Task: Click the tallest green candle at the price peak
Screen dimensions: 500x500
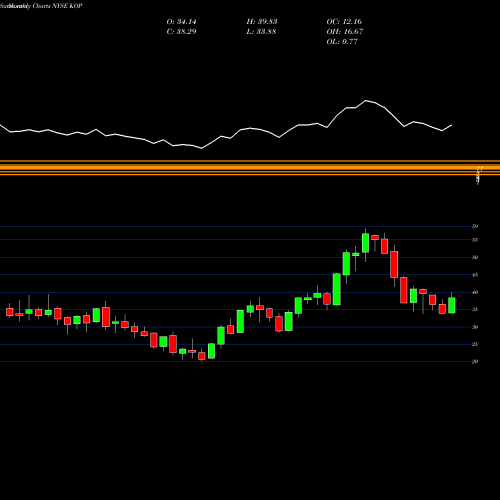Action: click(x=366, y=243)
